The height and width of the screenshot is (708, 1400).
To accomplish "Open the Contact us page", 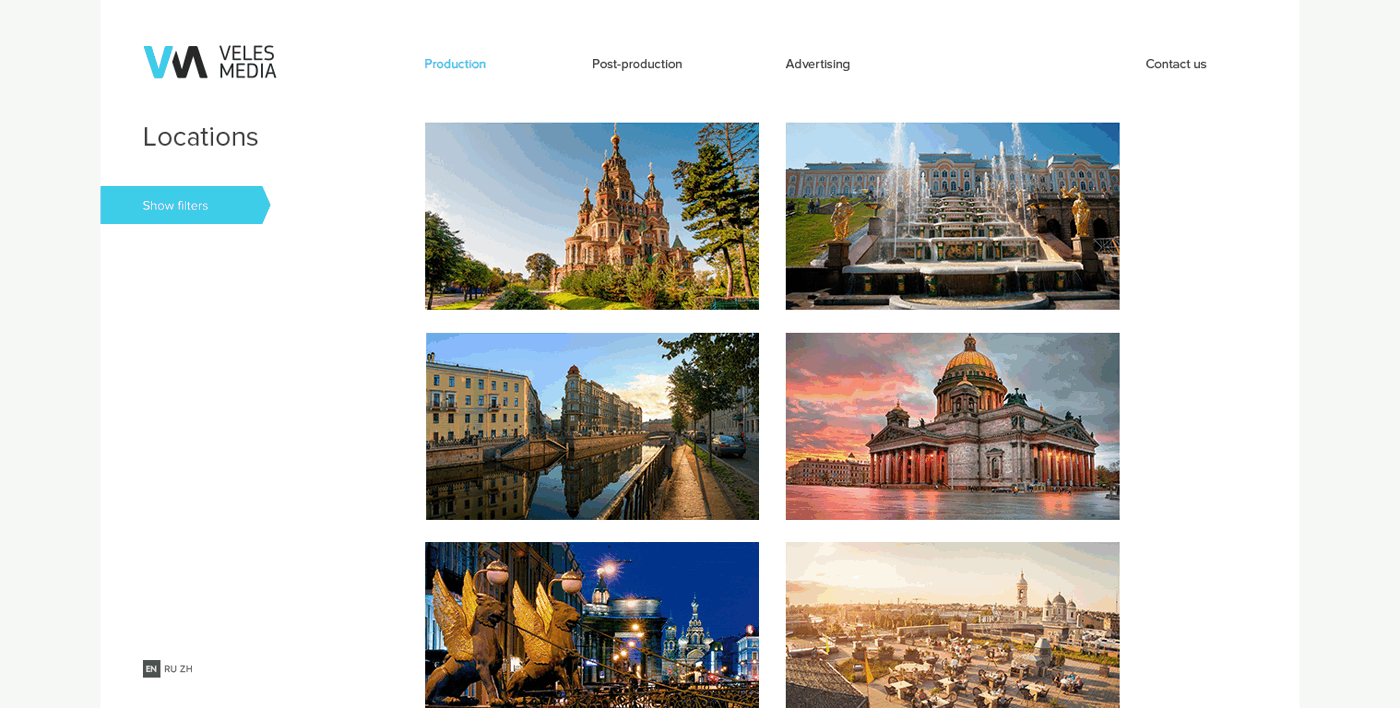I will 1175,64.
